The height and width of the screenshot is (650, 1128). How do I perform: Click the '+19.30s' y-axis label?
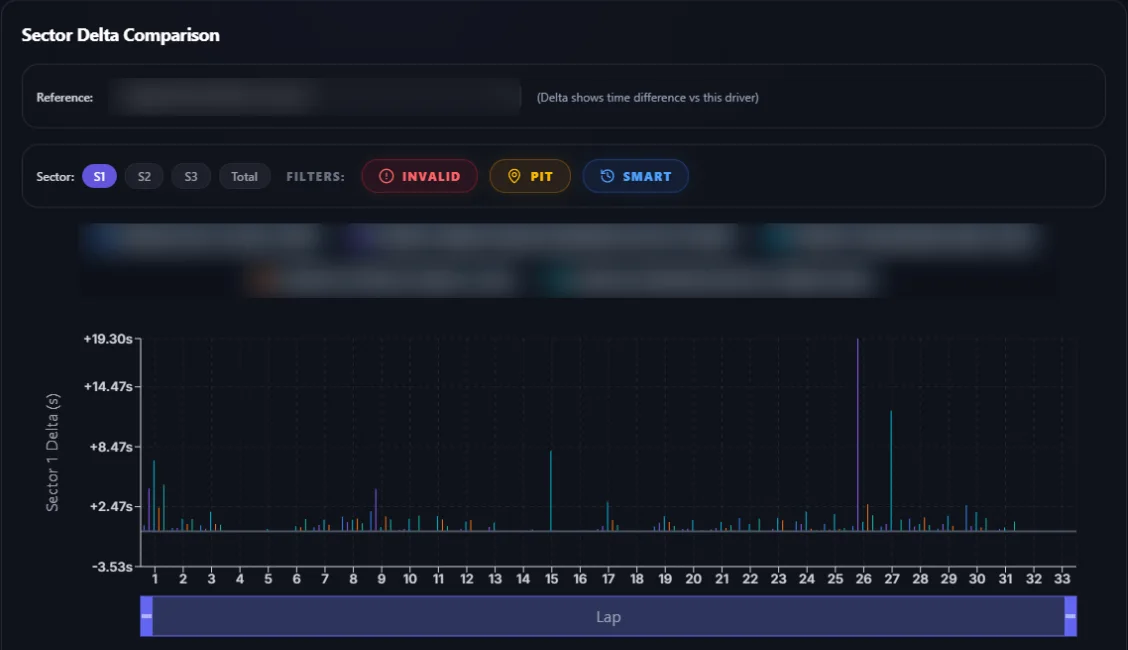108,339
